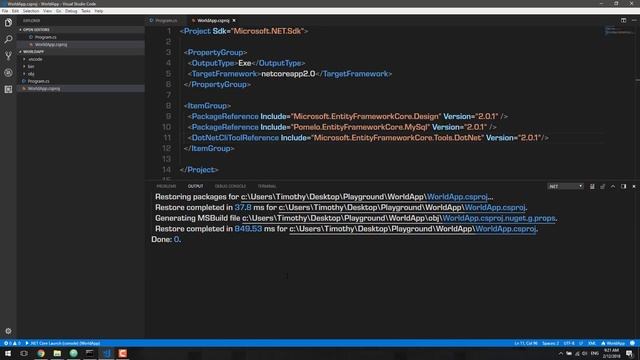Open the errors and warnings status indicator
The image size is (640, 360).
(x=12, y=343)
